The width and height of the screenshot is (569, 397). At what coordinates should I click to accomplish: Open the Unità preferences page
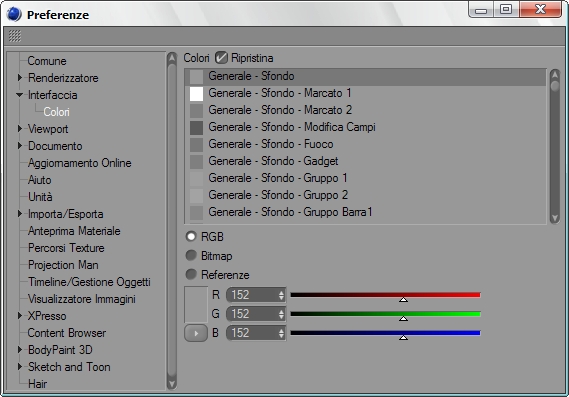pyautogui.click(x=40, y=197)
